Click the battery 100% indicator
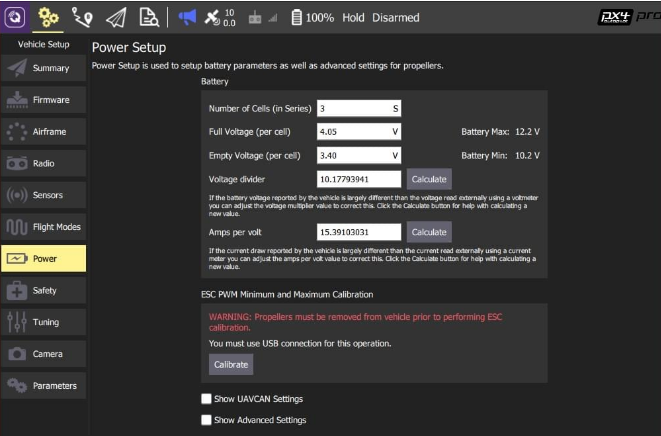The width and height of the screenshot is (661, 436). pos(313,18)
